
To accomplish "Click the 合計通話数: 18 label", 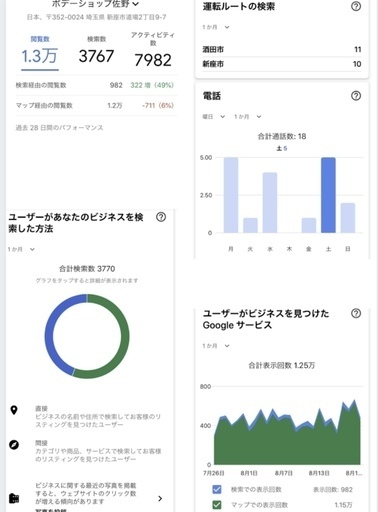I will (282, 136).
